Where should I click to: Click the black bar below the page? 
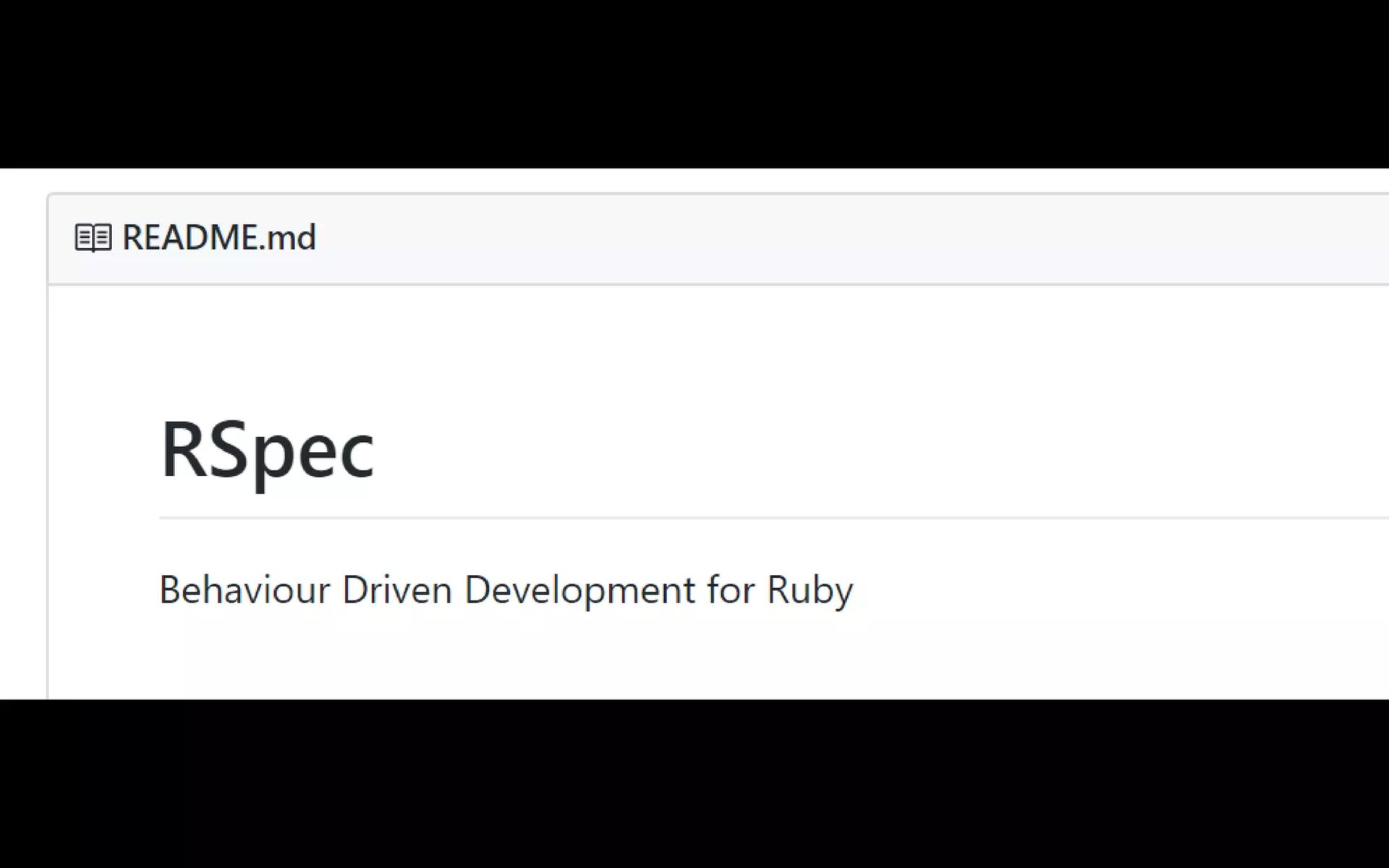click(x=694, y=785)
